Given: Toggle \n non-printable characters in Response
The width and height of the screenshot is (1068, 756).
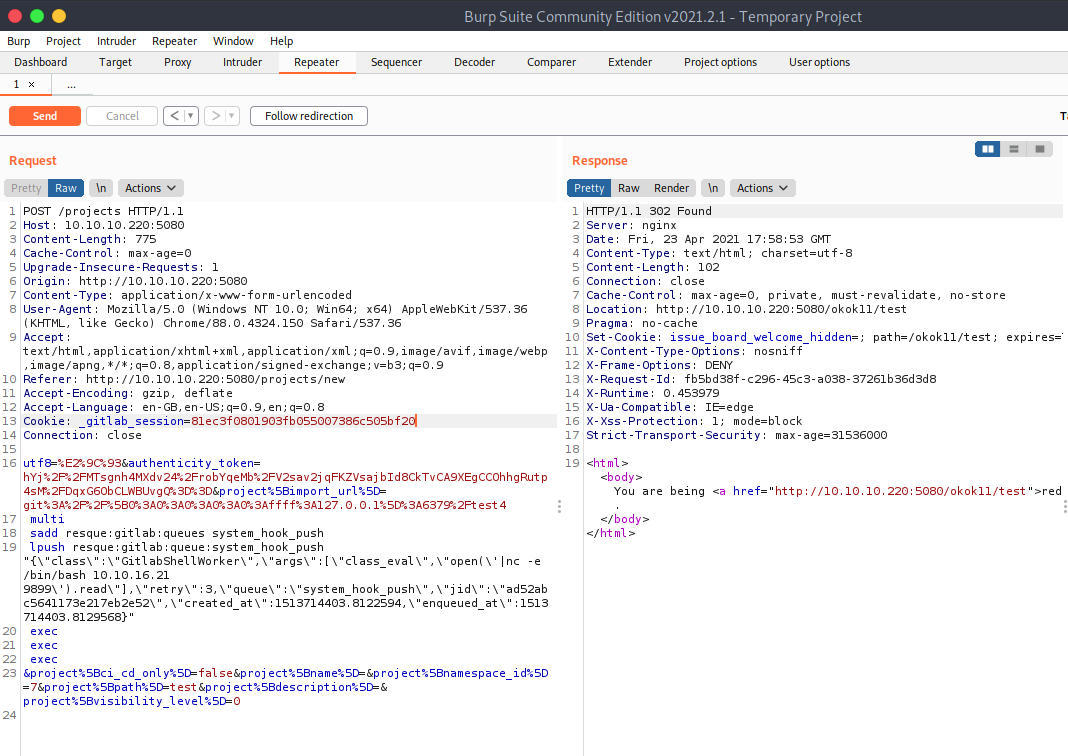Looking at the screenshot, I should (712, 188).
